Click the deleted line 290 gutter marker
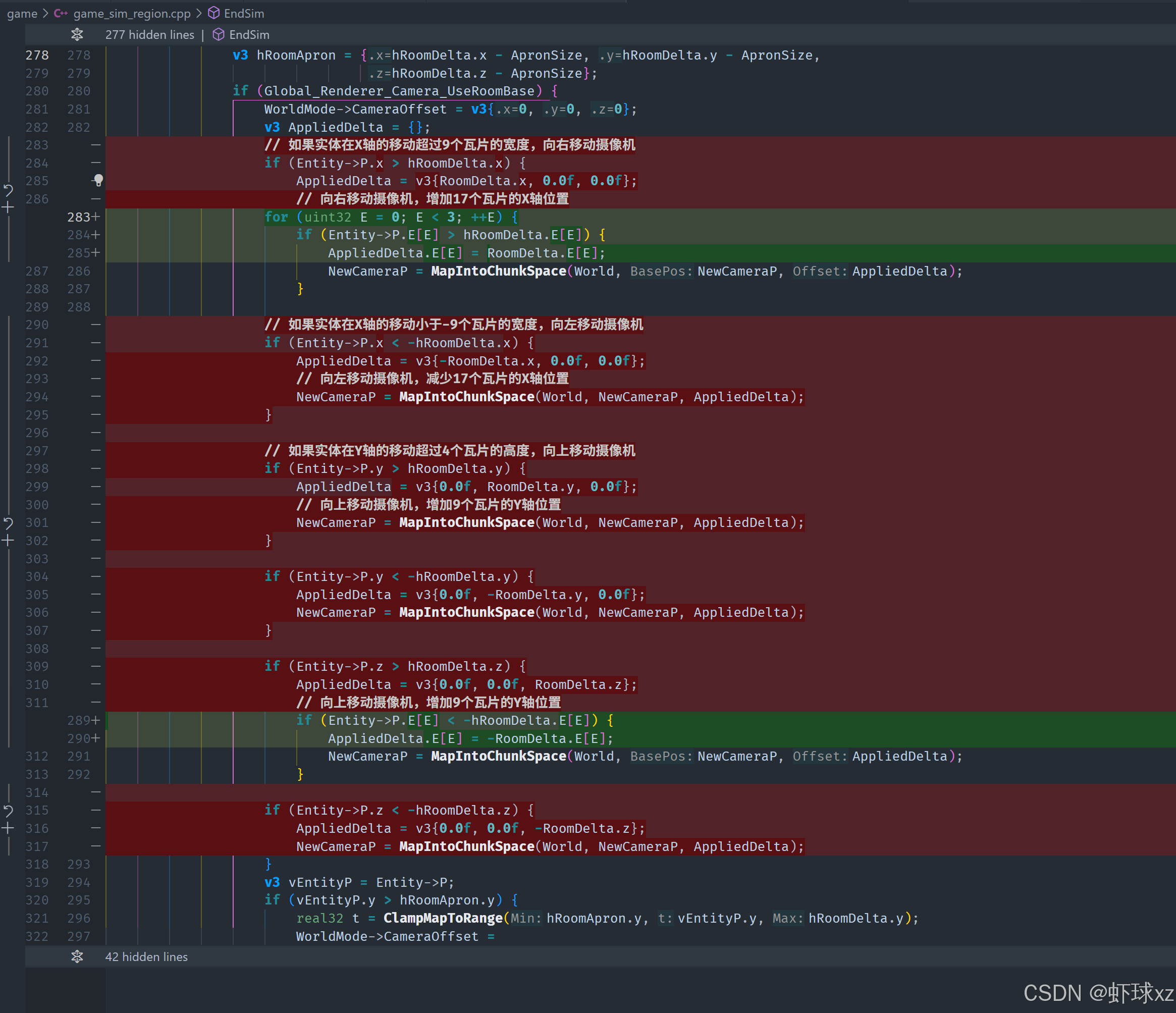This screenshot has height=1013, width=1176. click(x=95, y=325)
